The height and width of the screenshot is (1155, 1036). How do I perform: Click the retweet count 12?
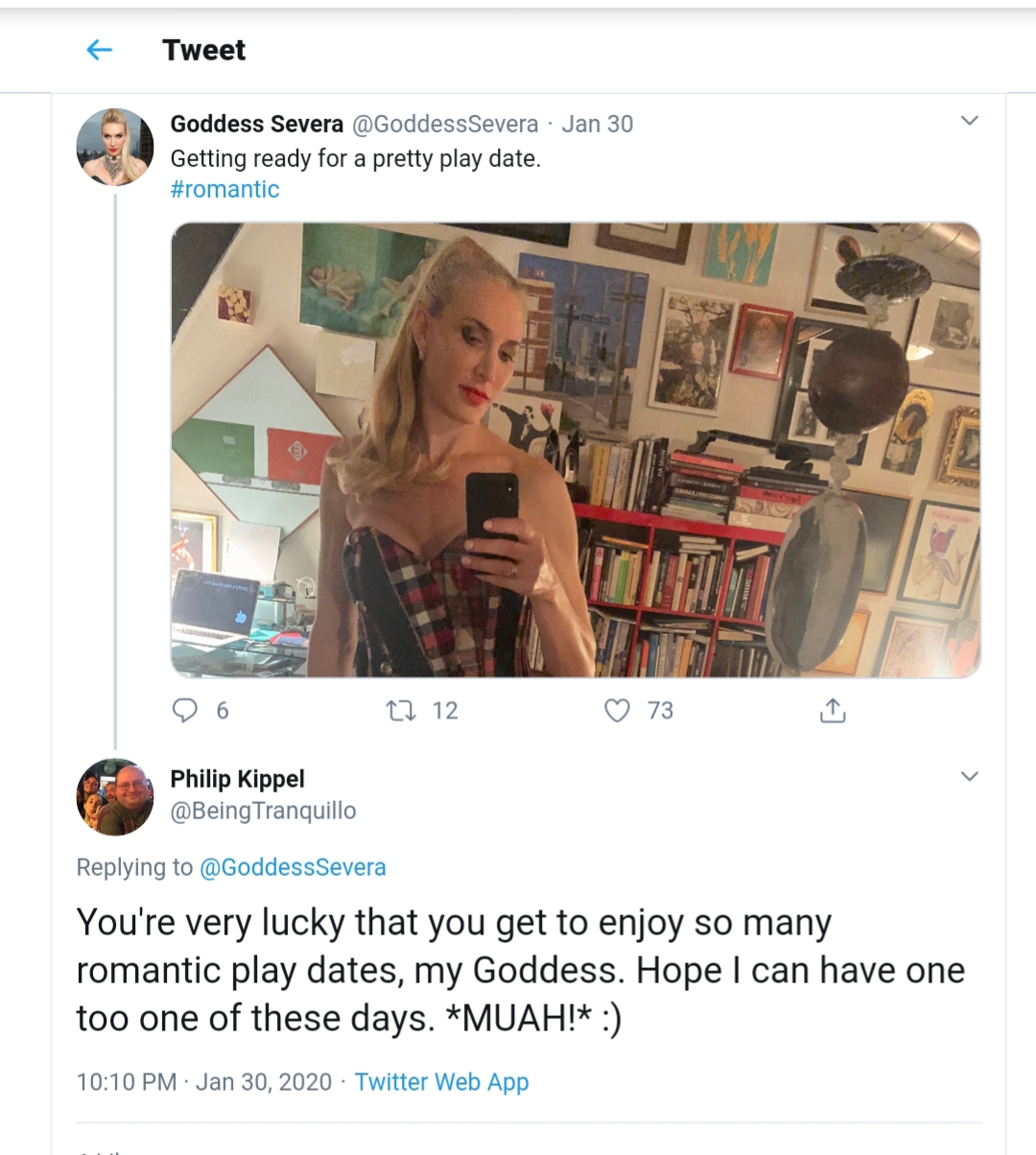[445, 710]
